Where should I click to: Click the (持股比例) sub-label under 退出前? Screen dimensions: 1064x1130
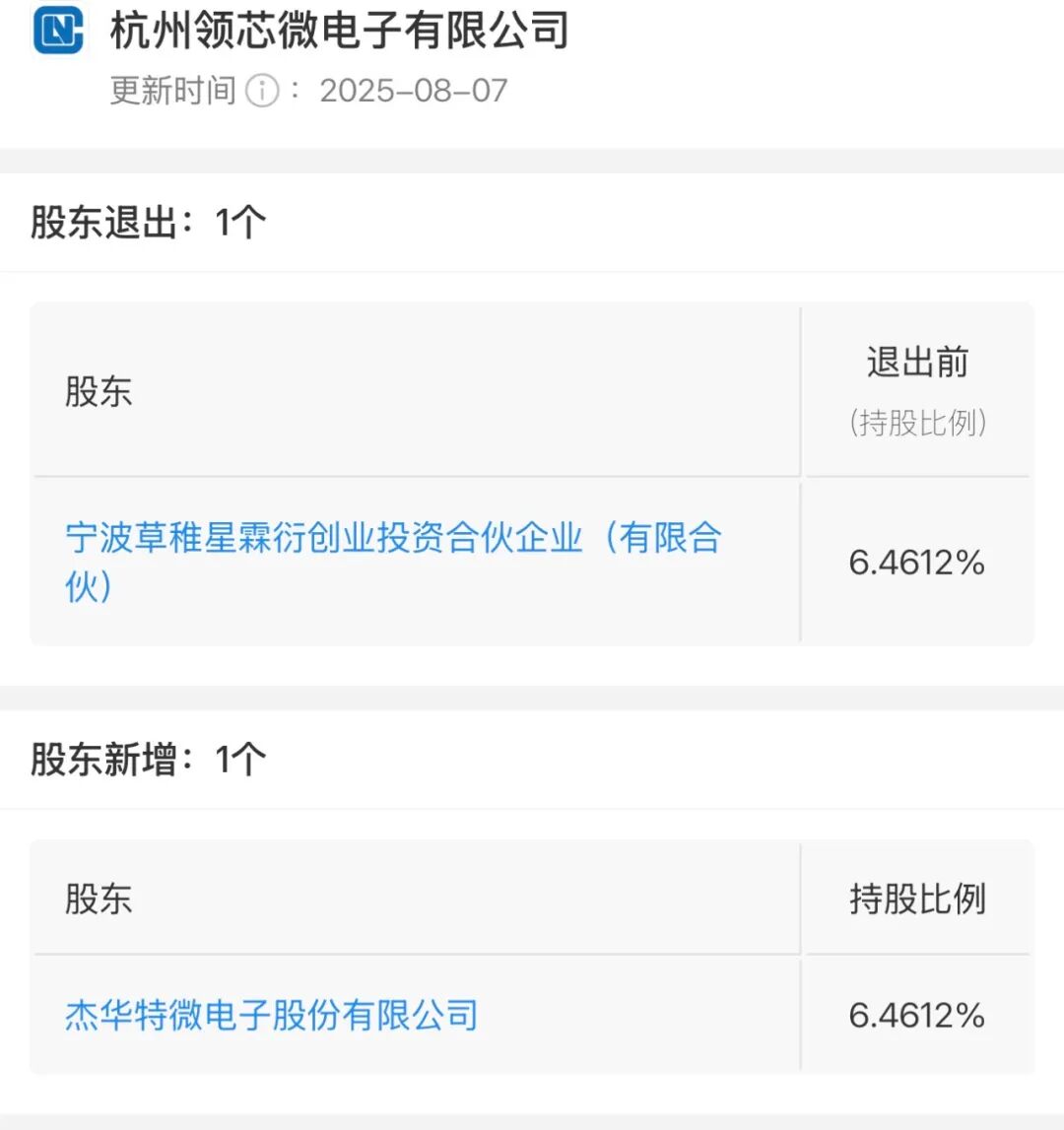coord(917,423)
